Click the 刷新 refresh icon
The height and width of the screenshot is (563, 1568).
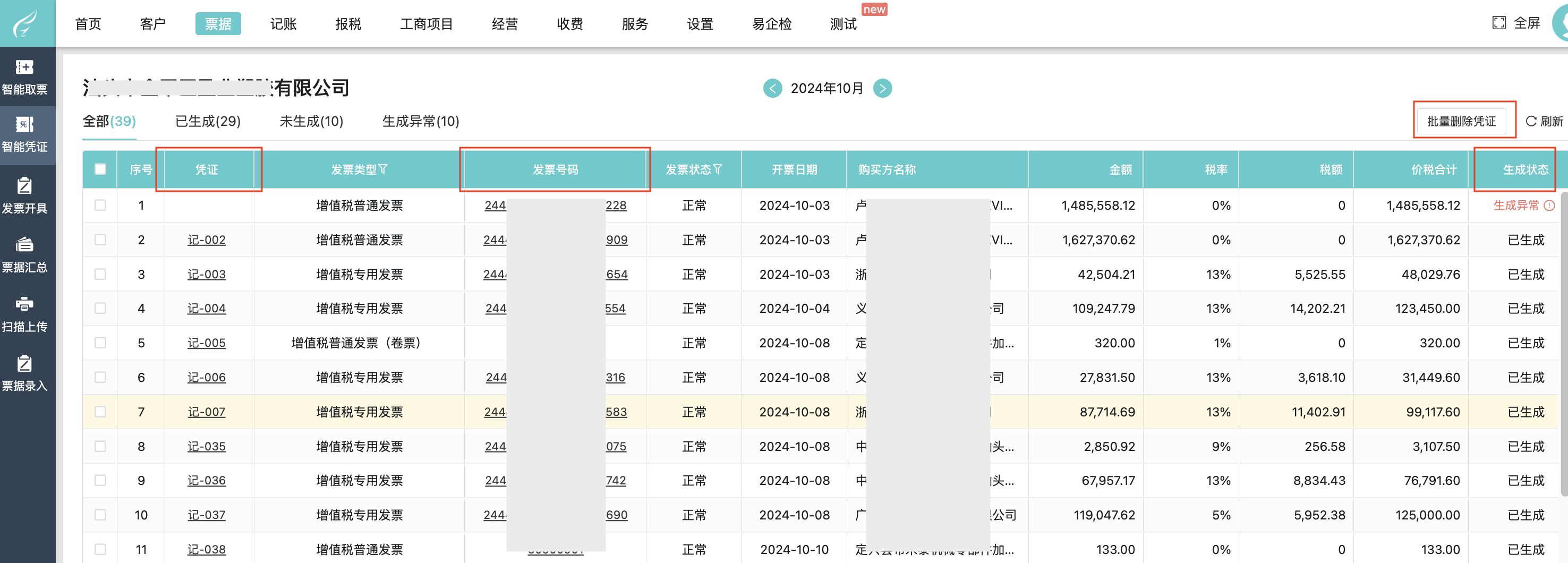tap(1531, 121)
